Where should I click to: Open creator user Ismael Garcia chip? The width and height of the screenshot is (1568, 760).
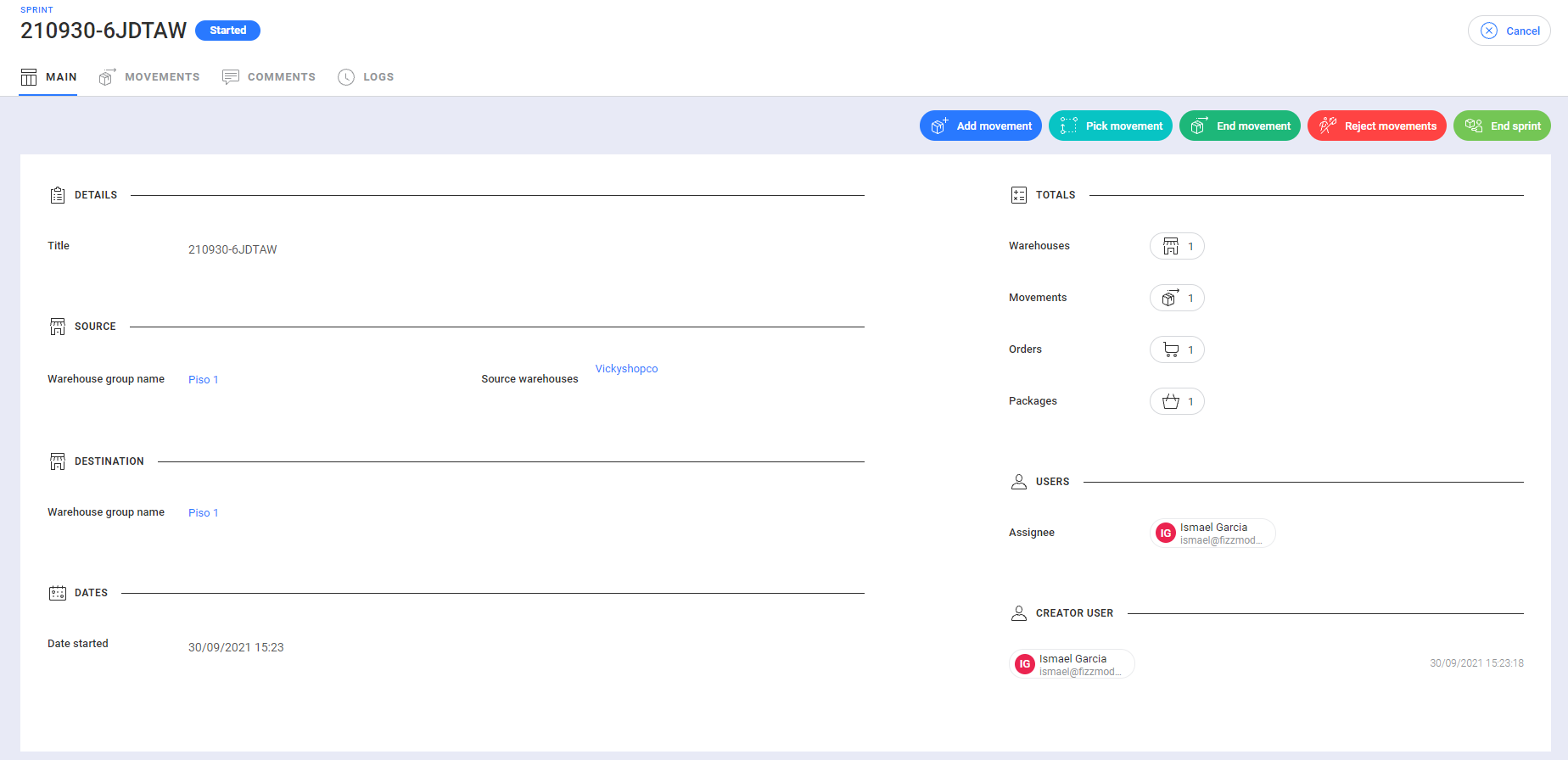point(1072,664)
